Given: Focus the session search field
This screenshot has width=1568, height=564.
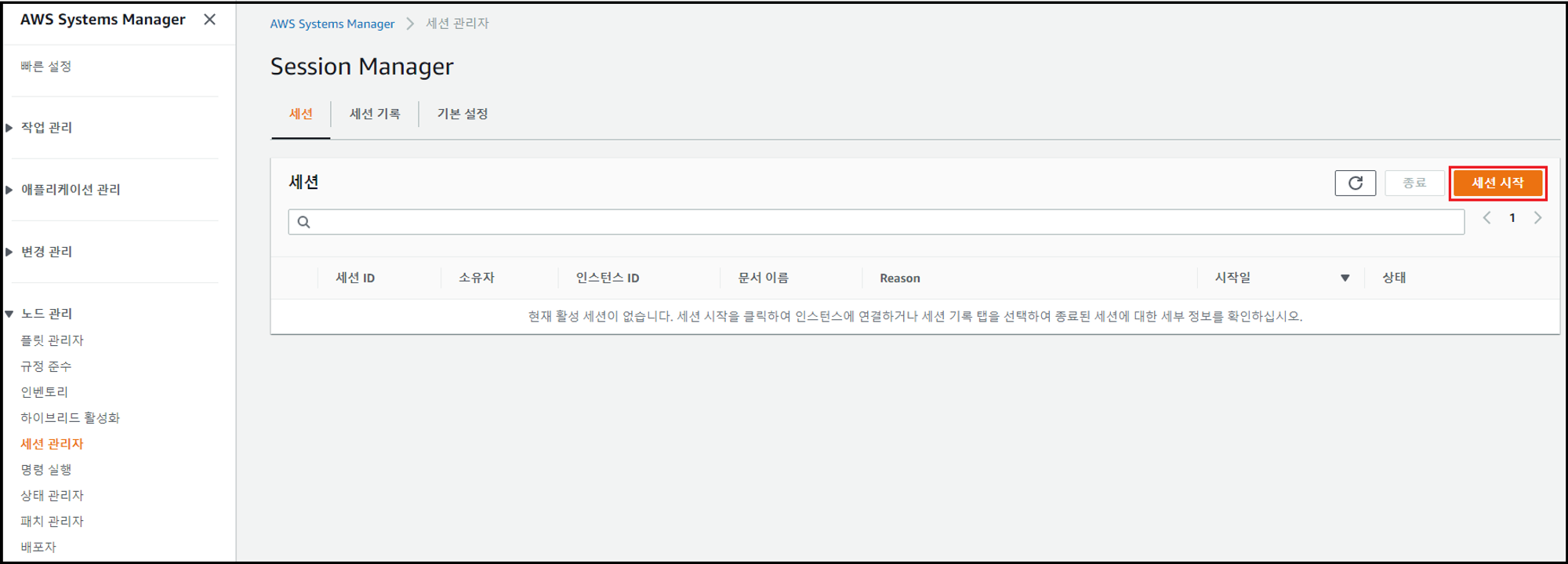Looking at the screenshot, I should coord(876,222).
